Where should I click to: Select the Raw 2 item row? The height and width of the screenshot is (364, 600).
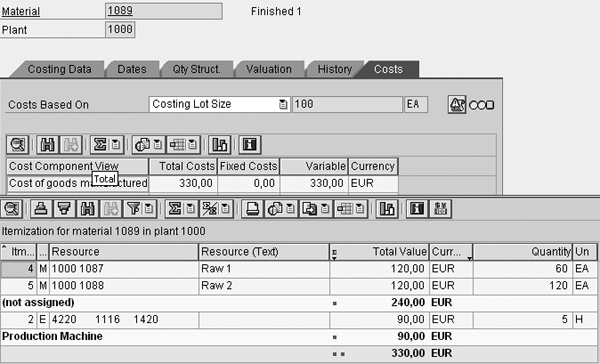coord(298,286)
